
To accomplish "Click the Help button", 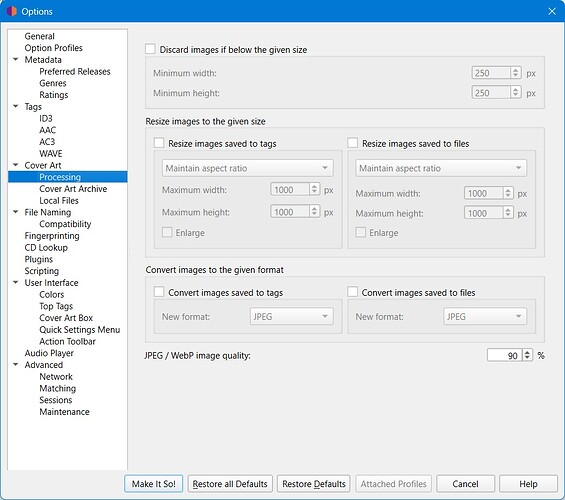I will [528, 483].
